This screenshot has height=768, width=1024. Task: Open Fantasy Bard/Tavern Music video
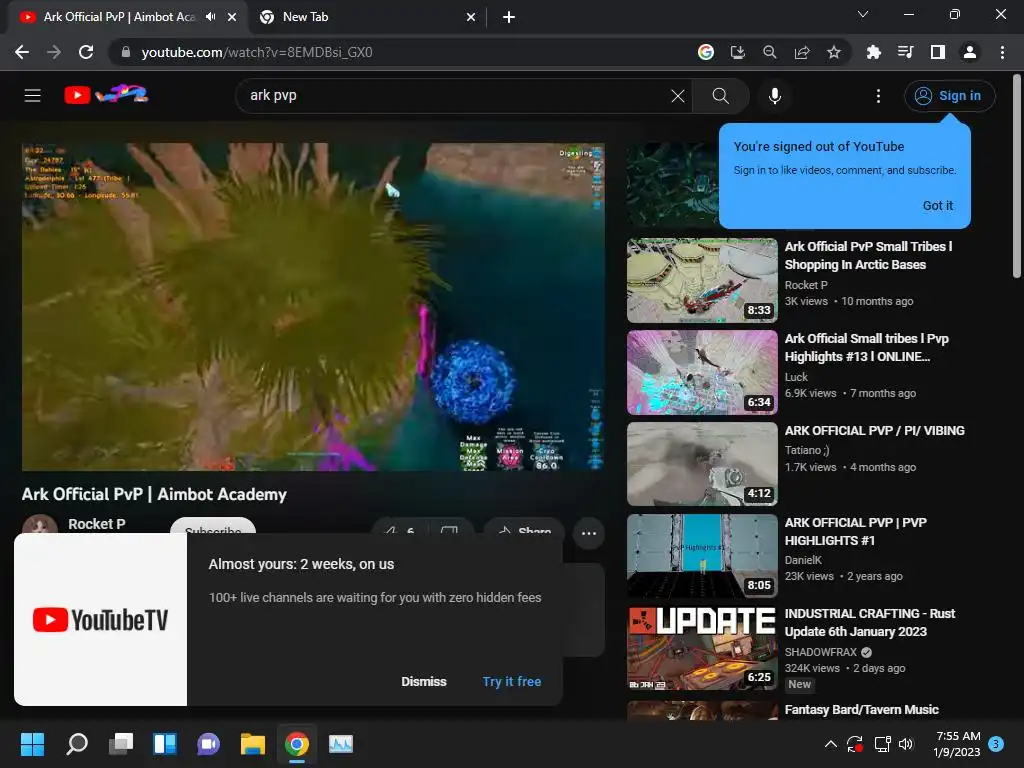(x=861, y=709)
